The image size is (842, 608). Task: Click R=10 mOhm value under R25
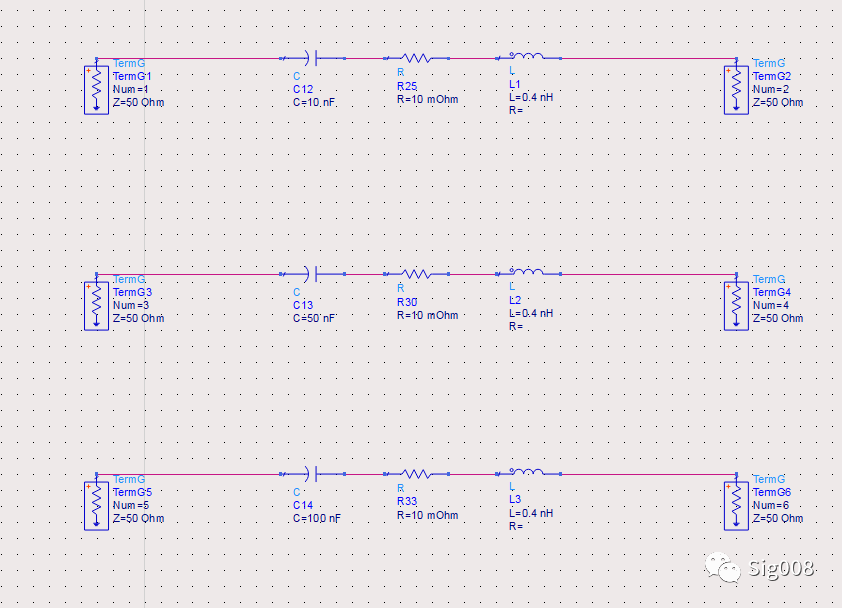pos(427,100)
